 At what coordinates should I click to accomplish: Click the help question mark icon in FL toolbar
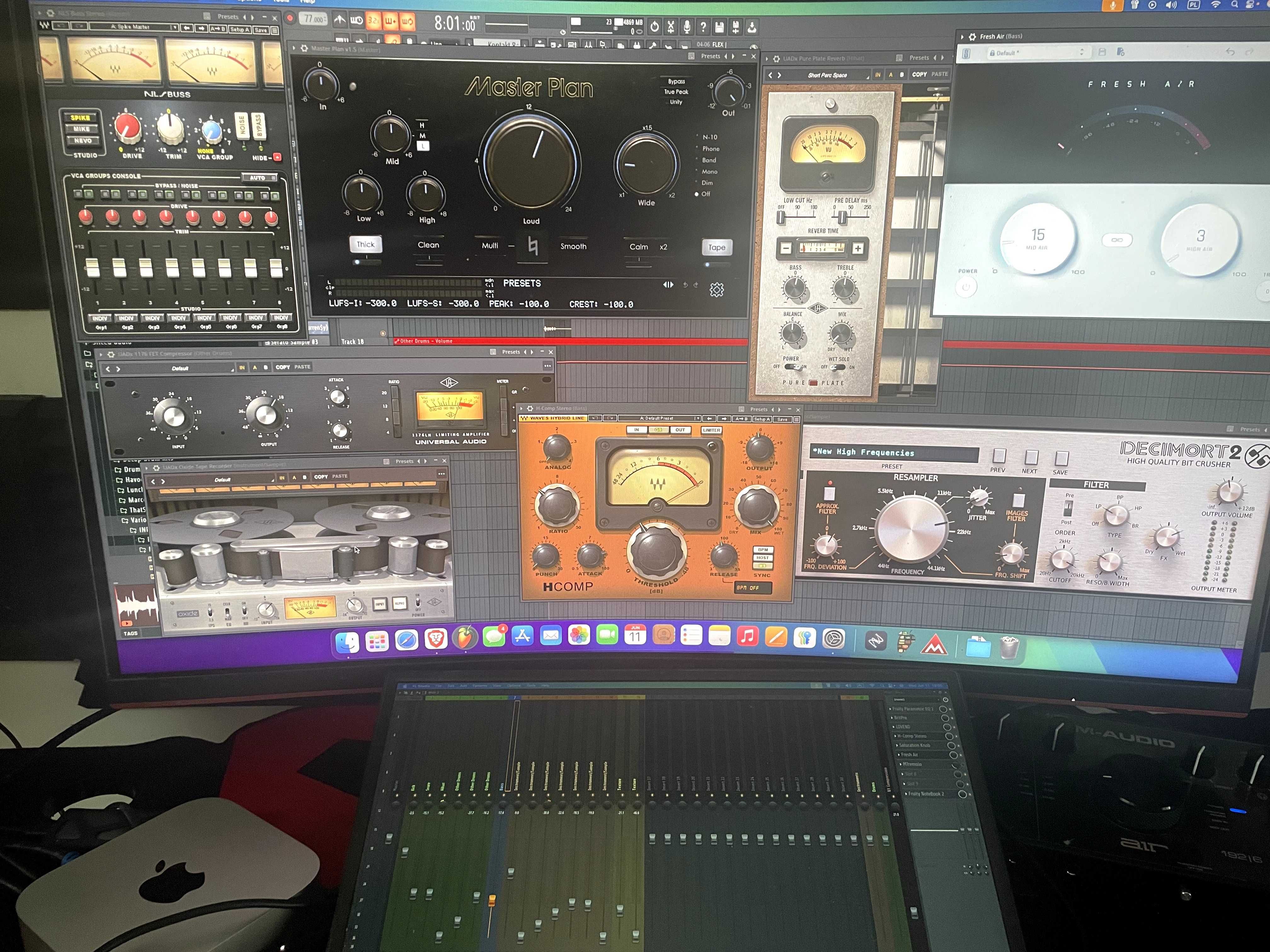pos(703,26)
